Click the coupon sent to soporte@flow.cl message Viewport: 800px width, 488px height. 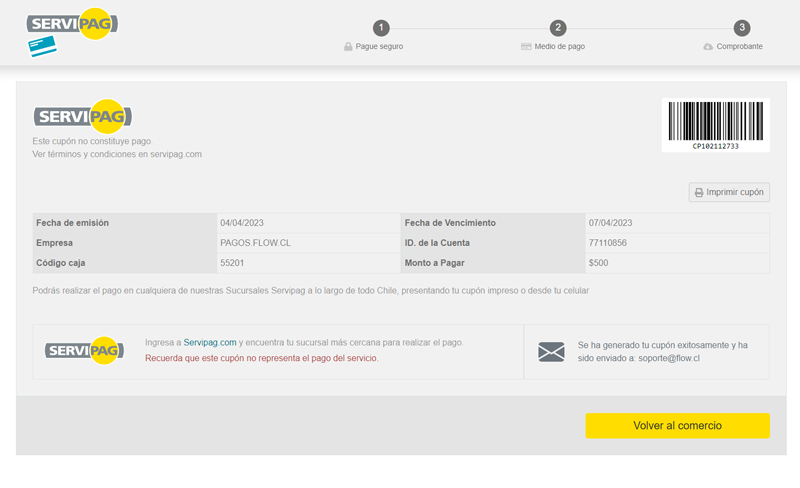point(663,352)
